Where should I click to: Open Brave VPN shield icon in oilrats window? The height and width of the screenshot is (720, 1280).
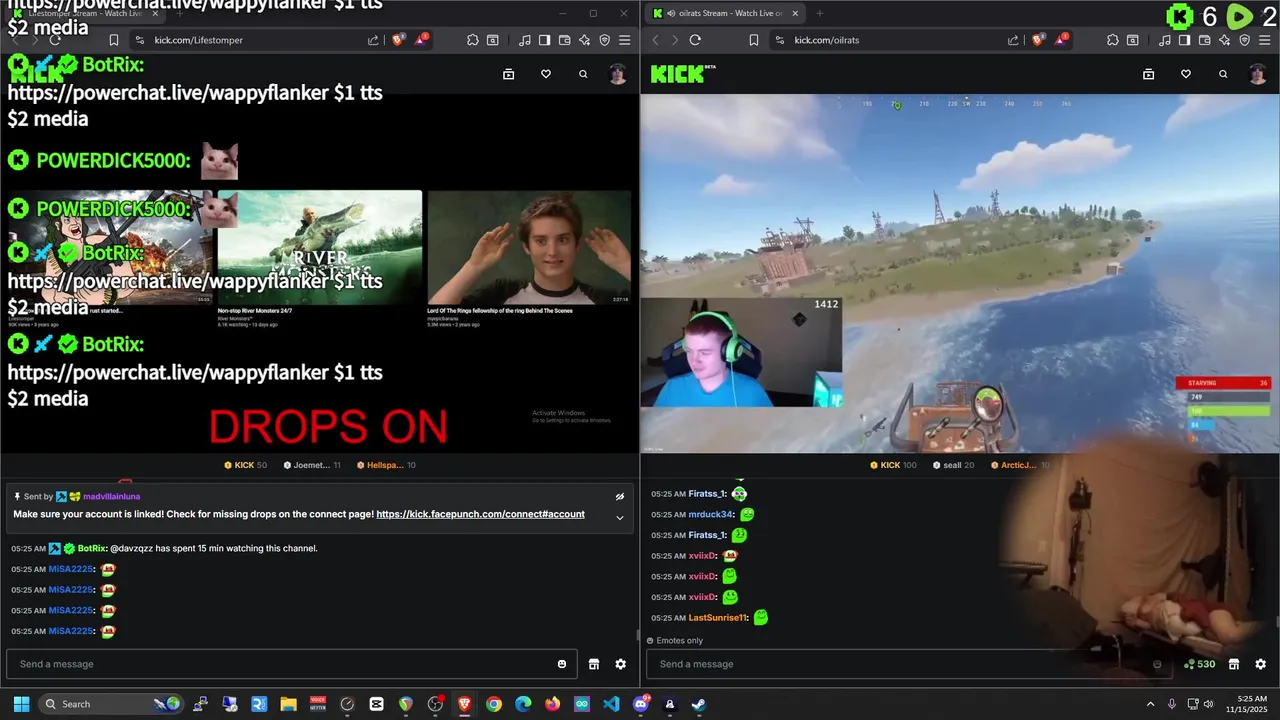click(1245, 40)
